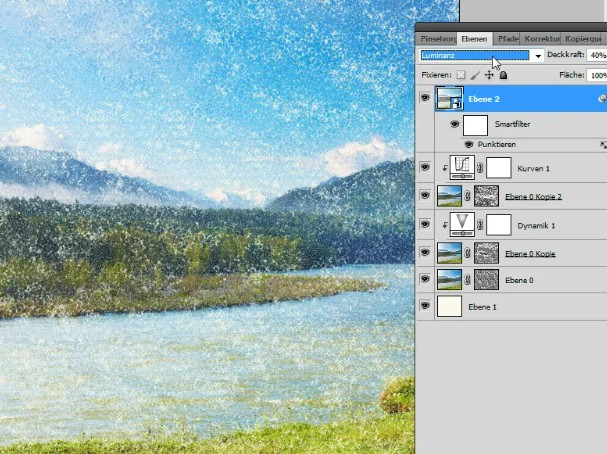
Task: Toggle visibility of Smartfilter
Action: click(454, 124)
